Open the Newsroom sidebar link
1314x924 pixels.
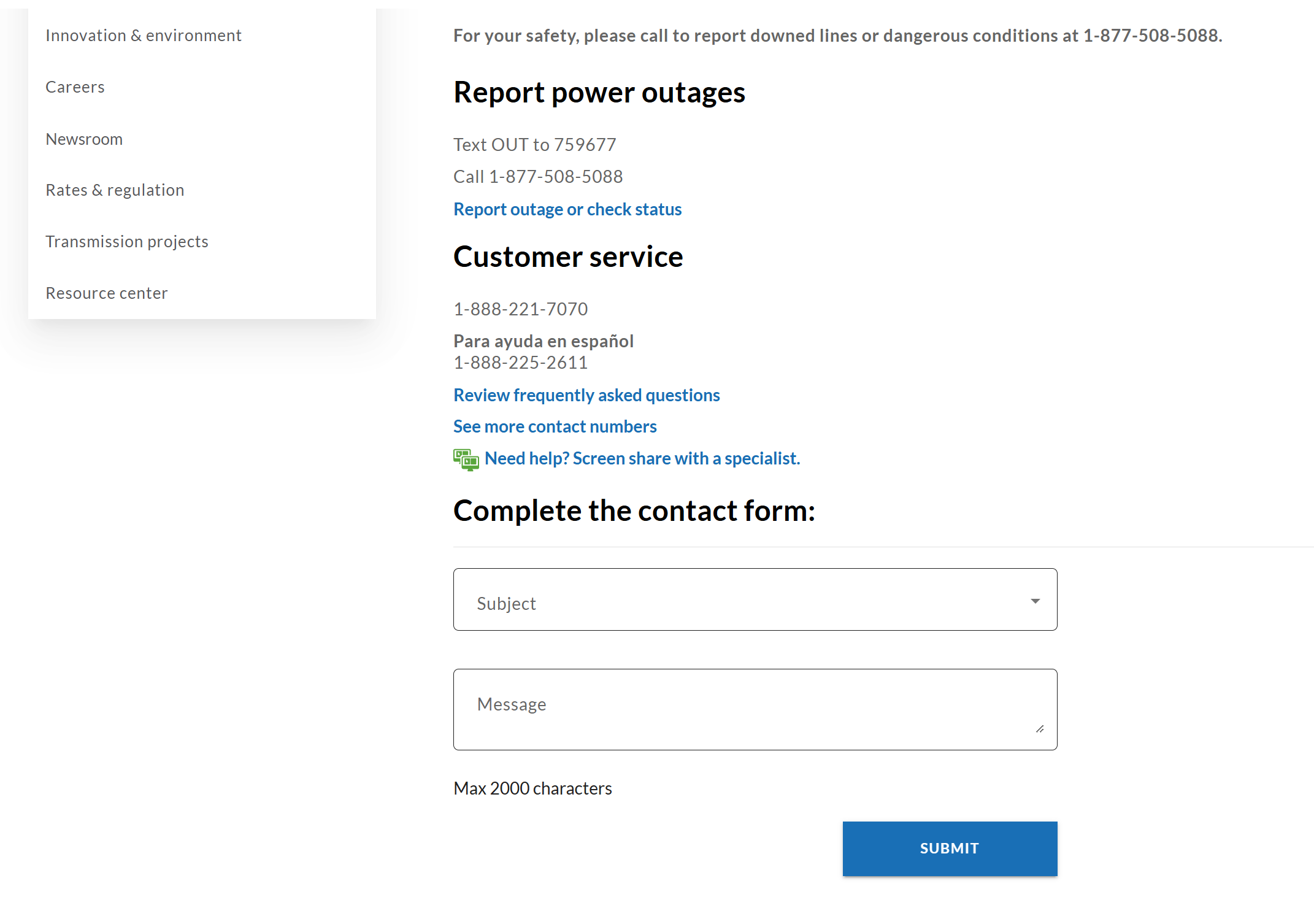tap(84, 139)
